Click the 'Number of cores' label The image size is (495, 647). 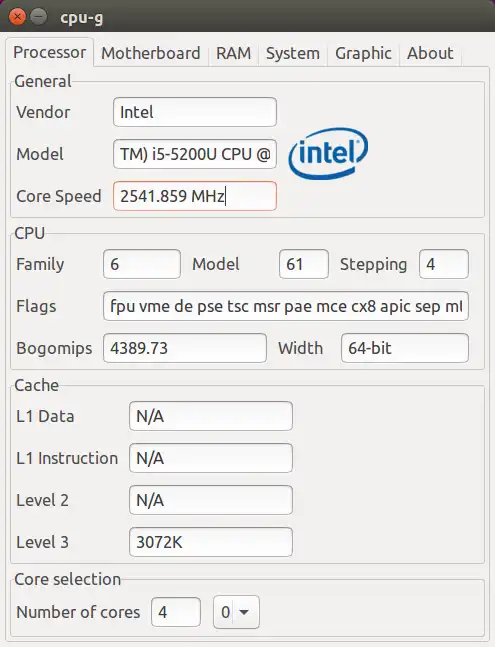coord(78,612)
